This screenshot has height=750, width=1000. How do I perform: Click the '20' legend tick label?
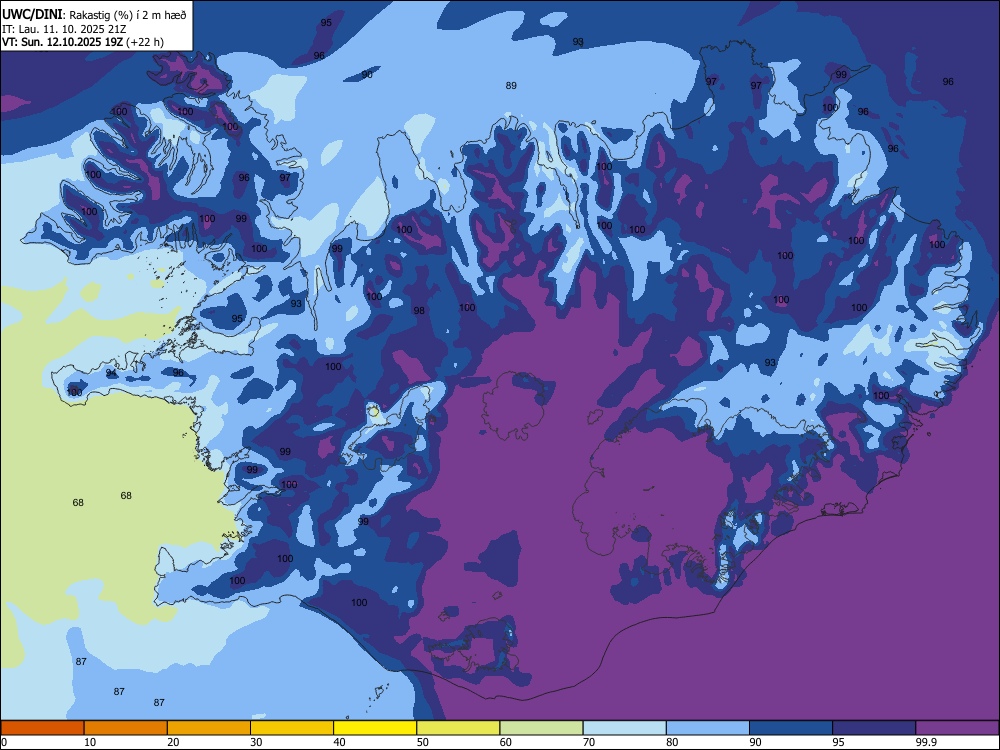coord(173,742)
